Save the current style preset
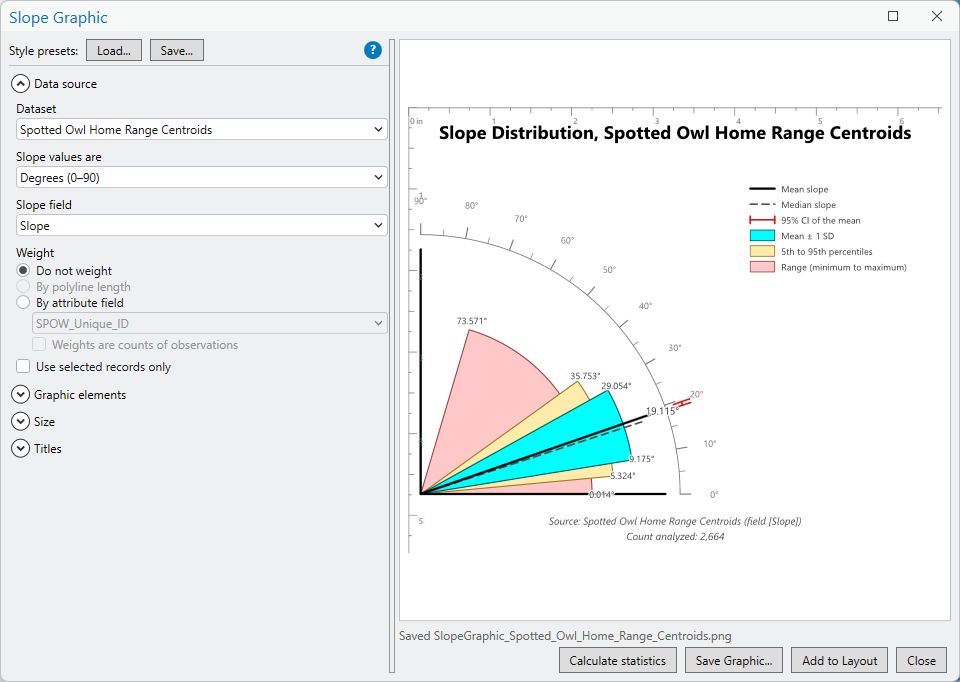This screenshot has height=682, width=960. tap(177, 50)
